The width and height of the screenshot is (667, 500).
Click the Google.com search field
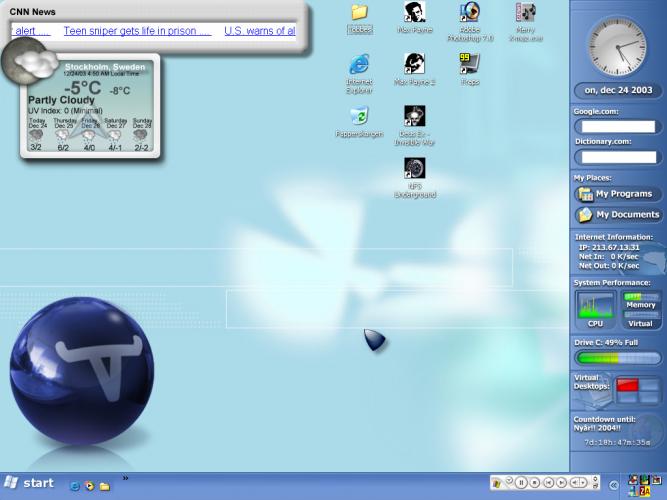(x=618, y=127)
